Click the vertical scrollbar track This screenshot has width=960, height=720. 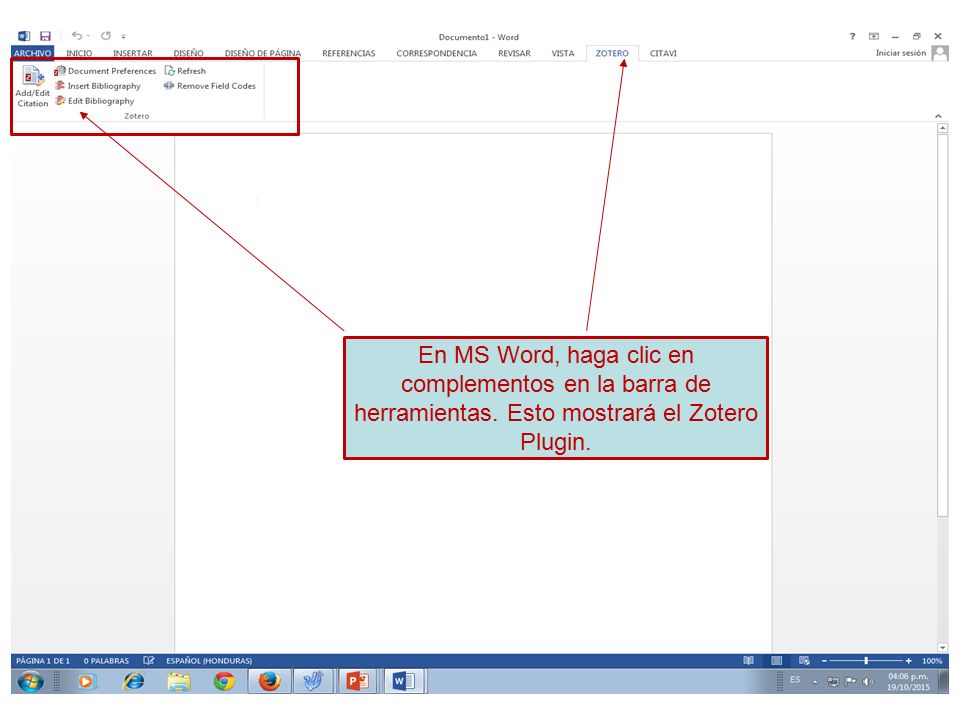[942, 388]
